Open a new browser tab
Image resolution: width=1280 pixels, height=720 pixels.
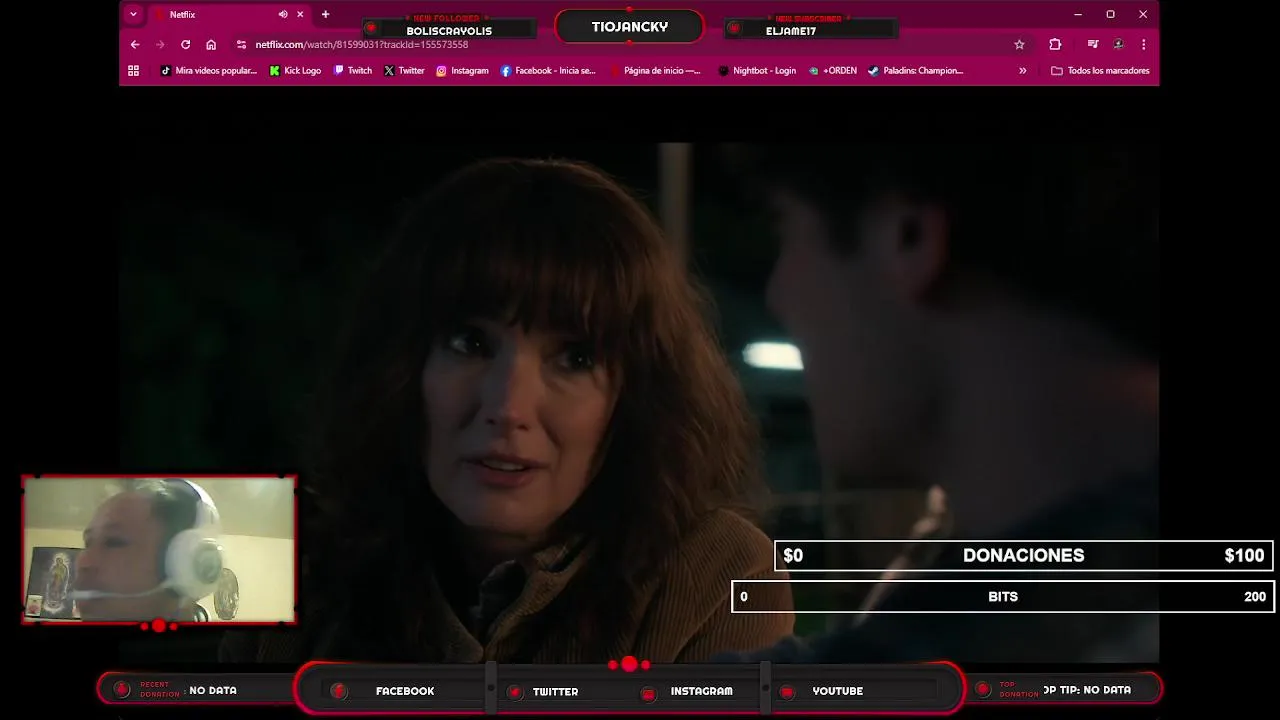[x=325, y=14]
